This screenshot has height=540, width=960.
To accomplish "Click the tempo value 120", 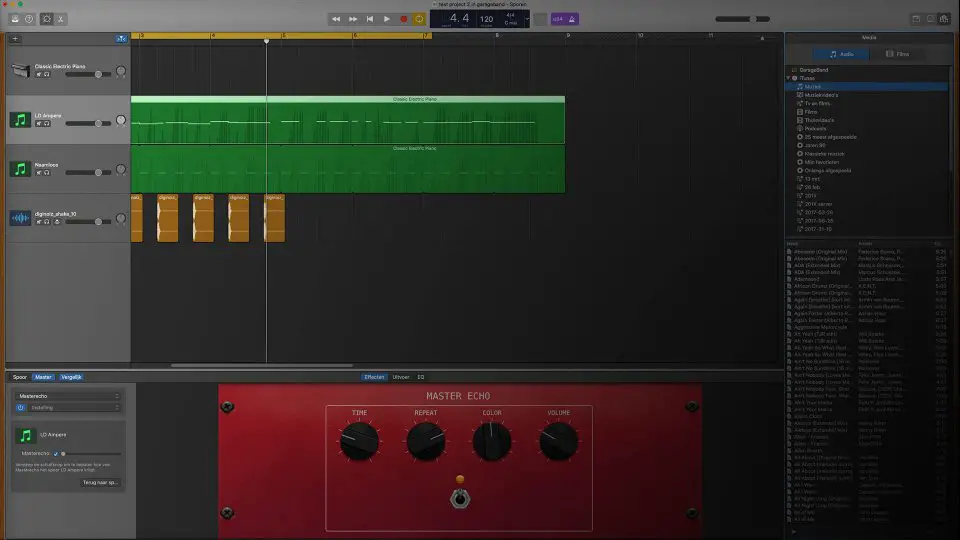I will tap(486, 19).
